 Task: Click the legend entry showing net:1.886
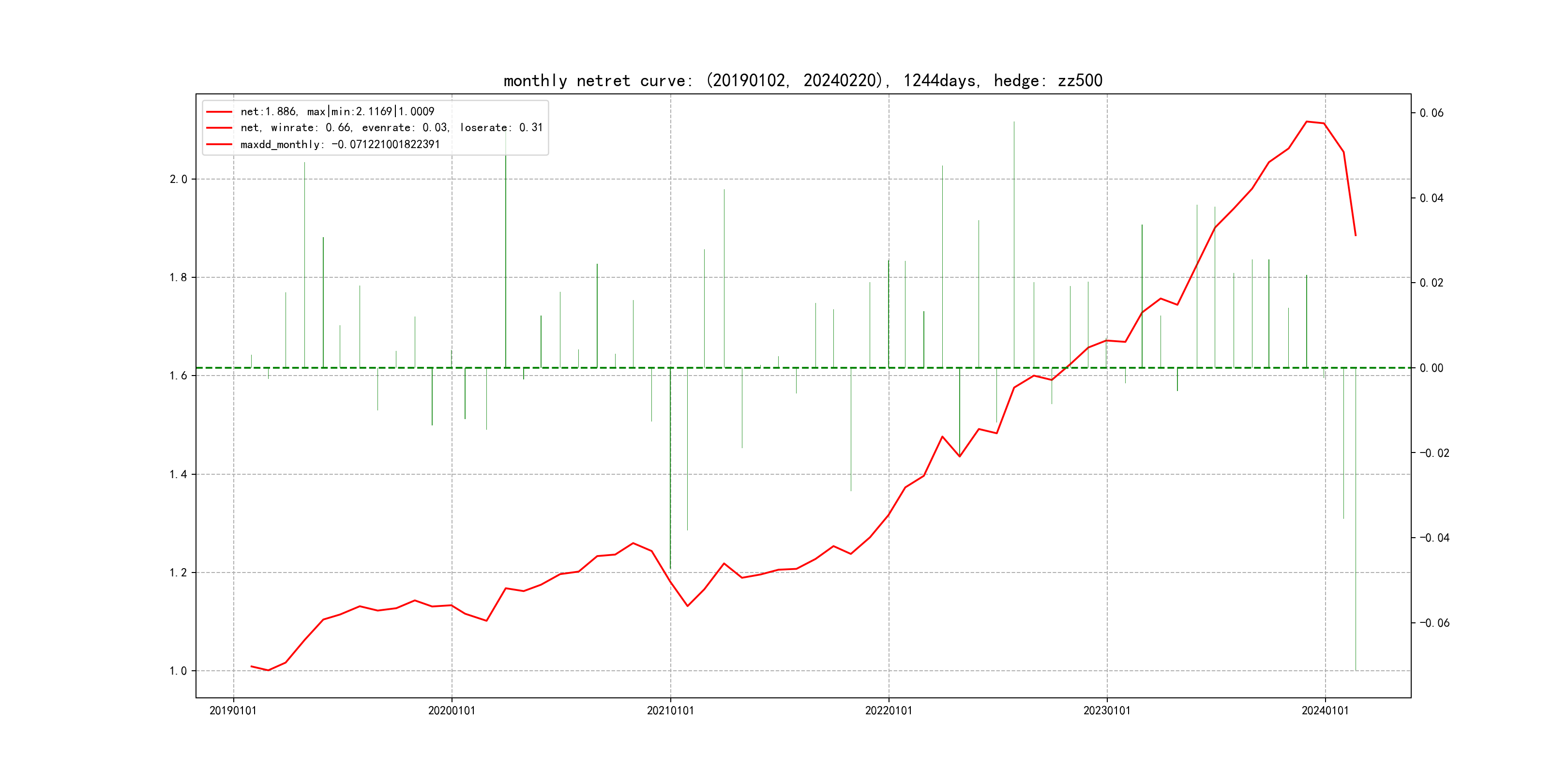[x=337, y=111]
